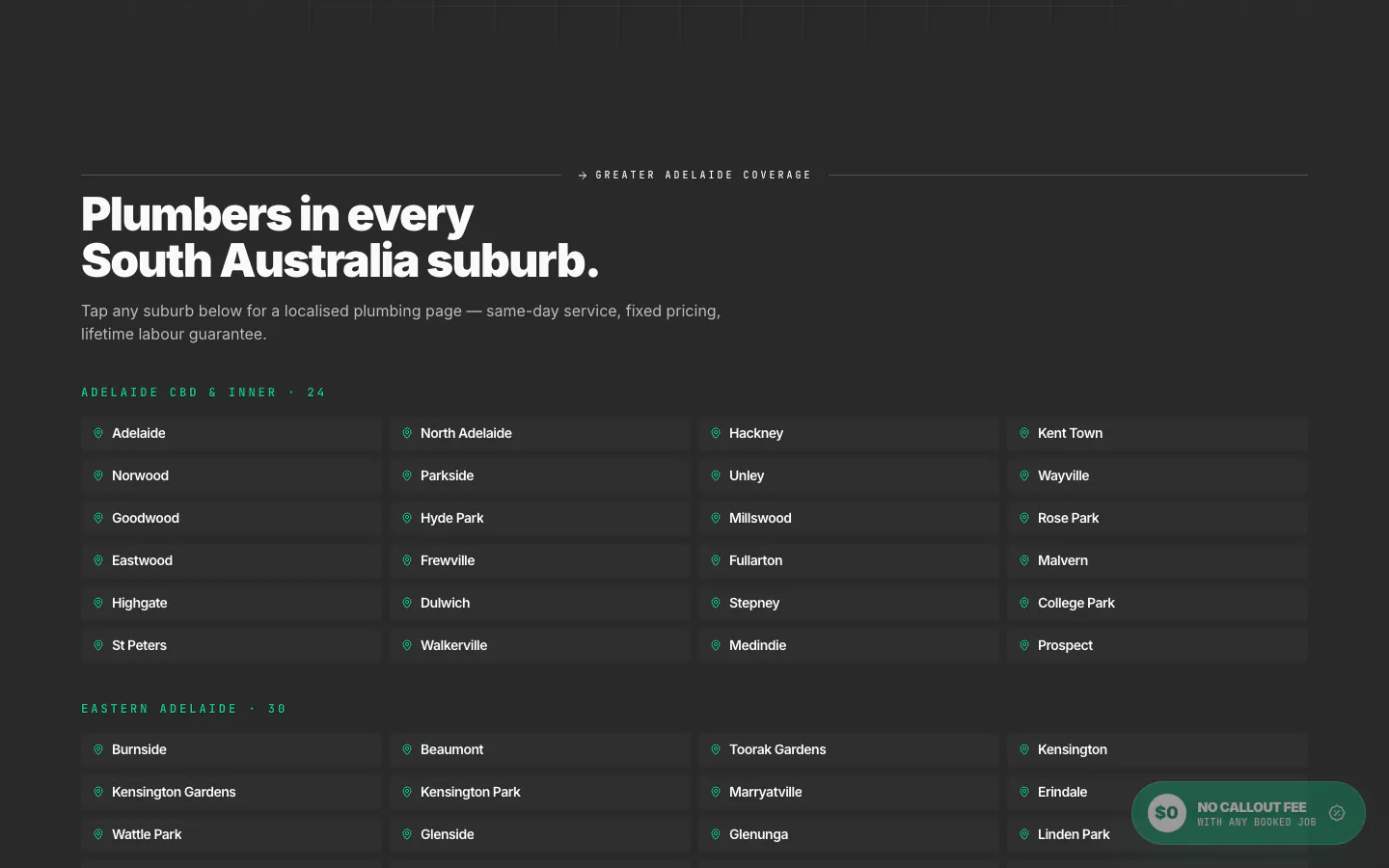
Task: Click the No Callout Fee banner
Action: coord(1248,813)
